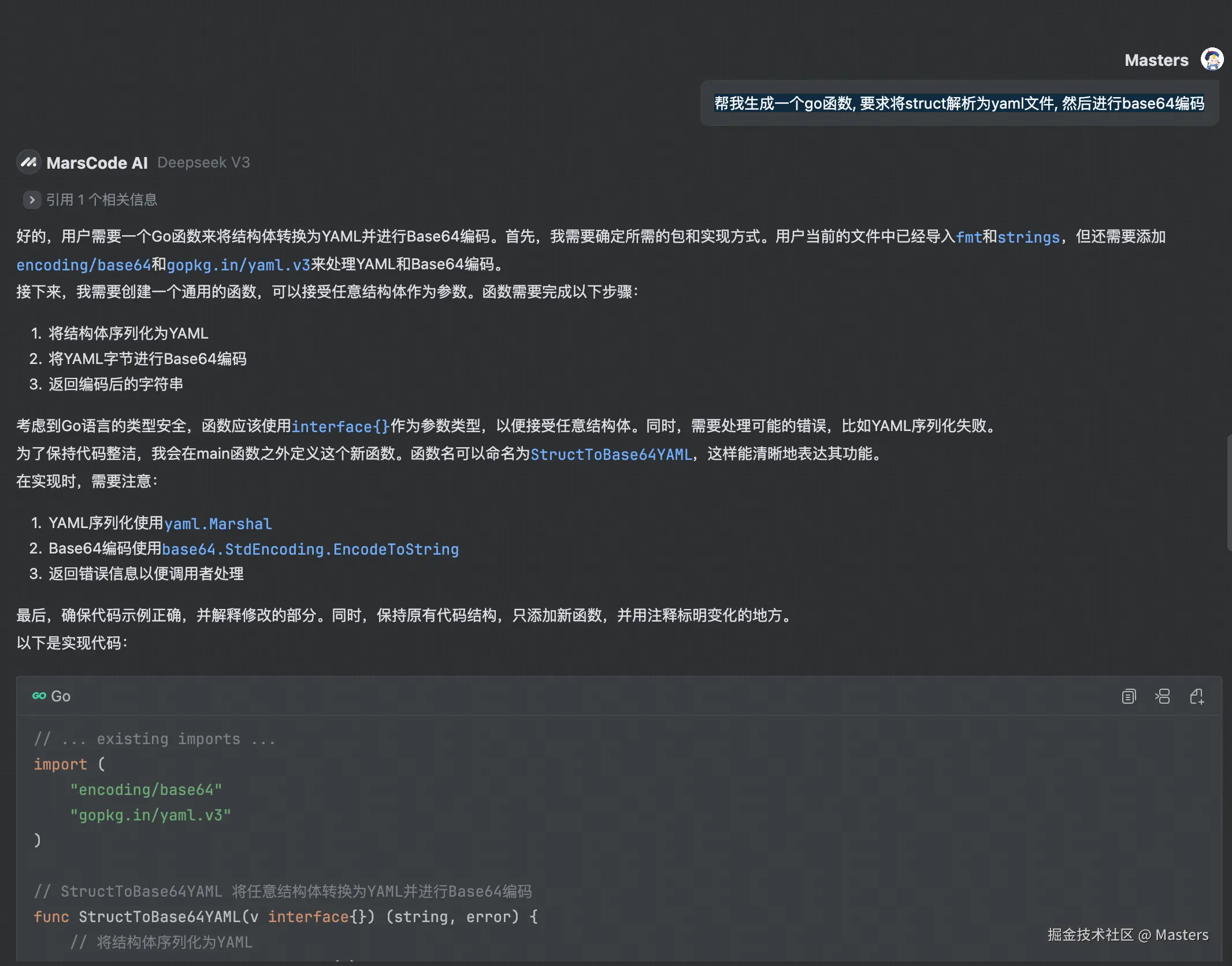
Task: Click the Go language icon on the code block
Action: tap(38, 696)
